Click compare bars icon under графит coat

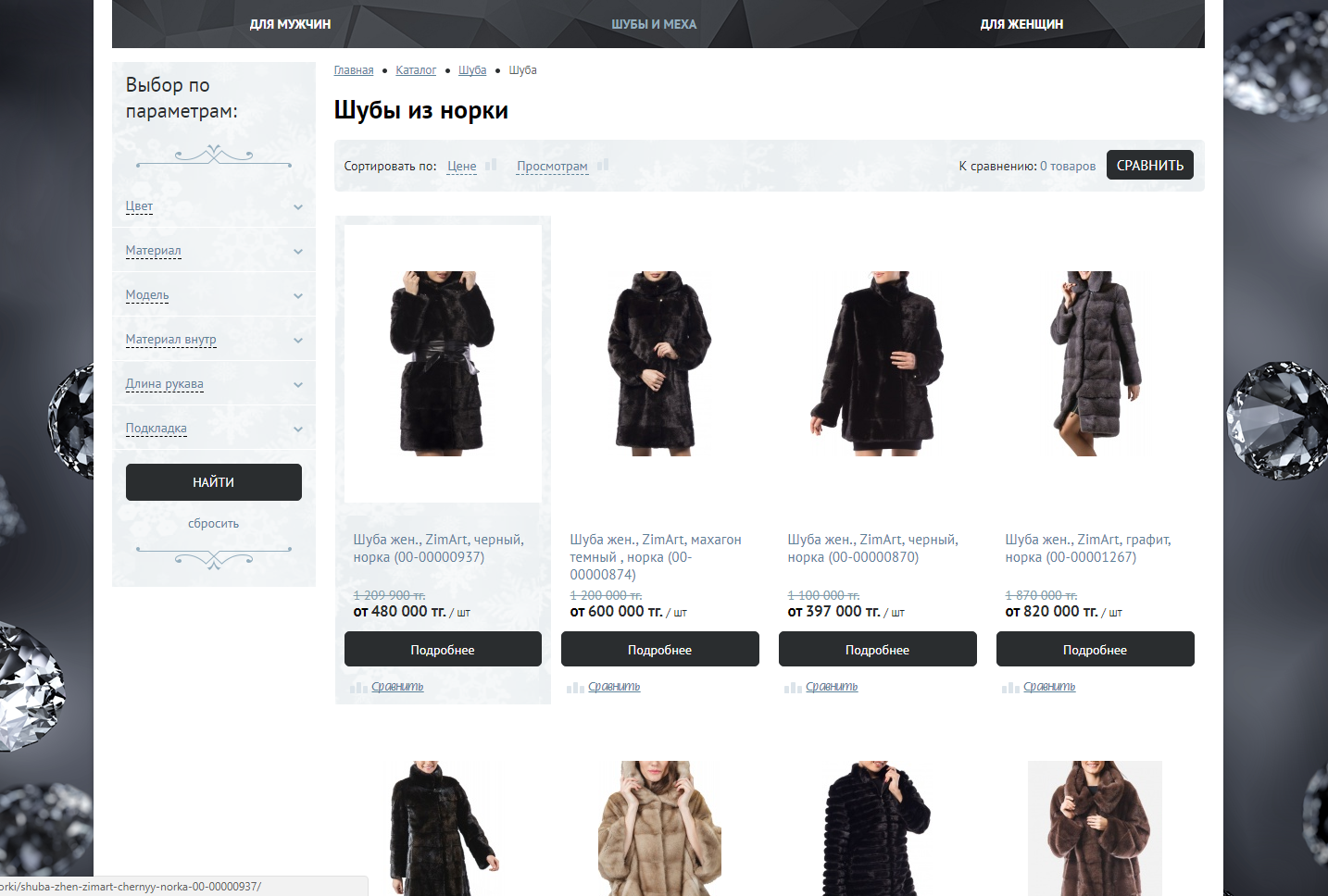pos(1010,688)
